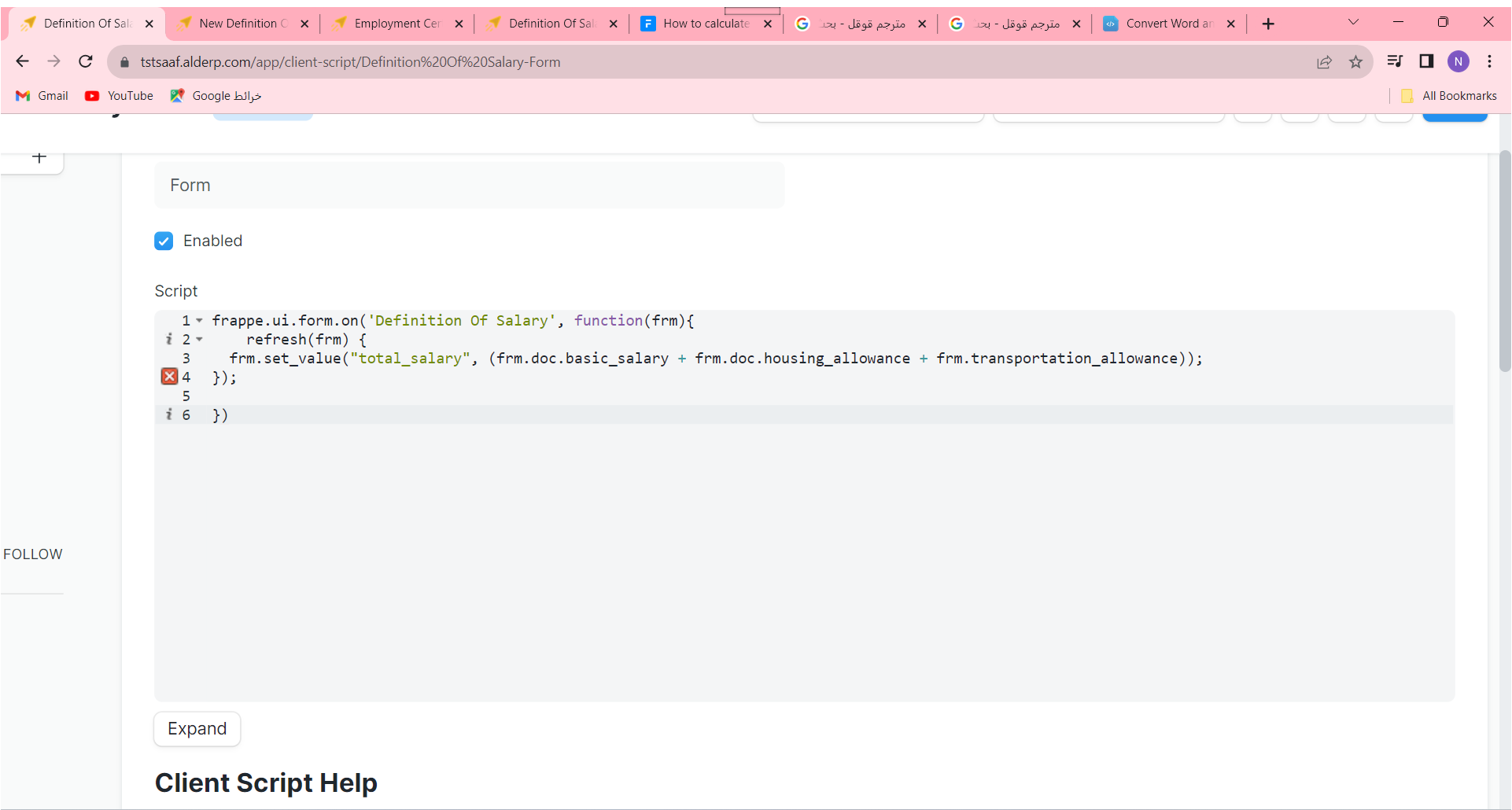Reload the current page
Image resolution: width=1512 pixels, height=810 pixels.
(x=86, y=61)
